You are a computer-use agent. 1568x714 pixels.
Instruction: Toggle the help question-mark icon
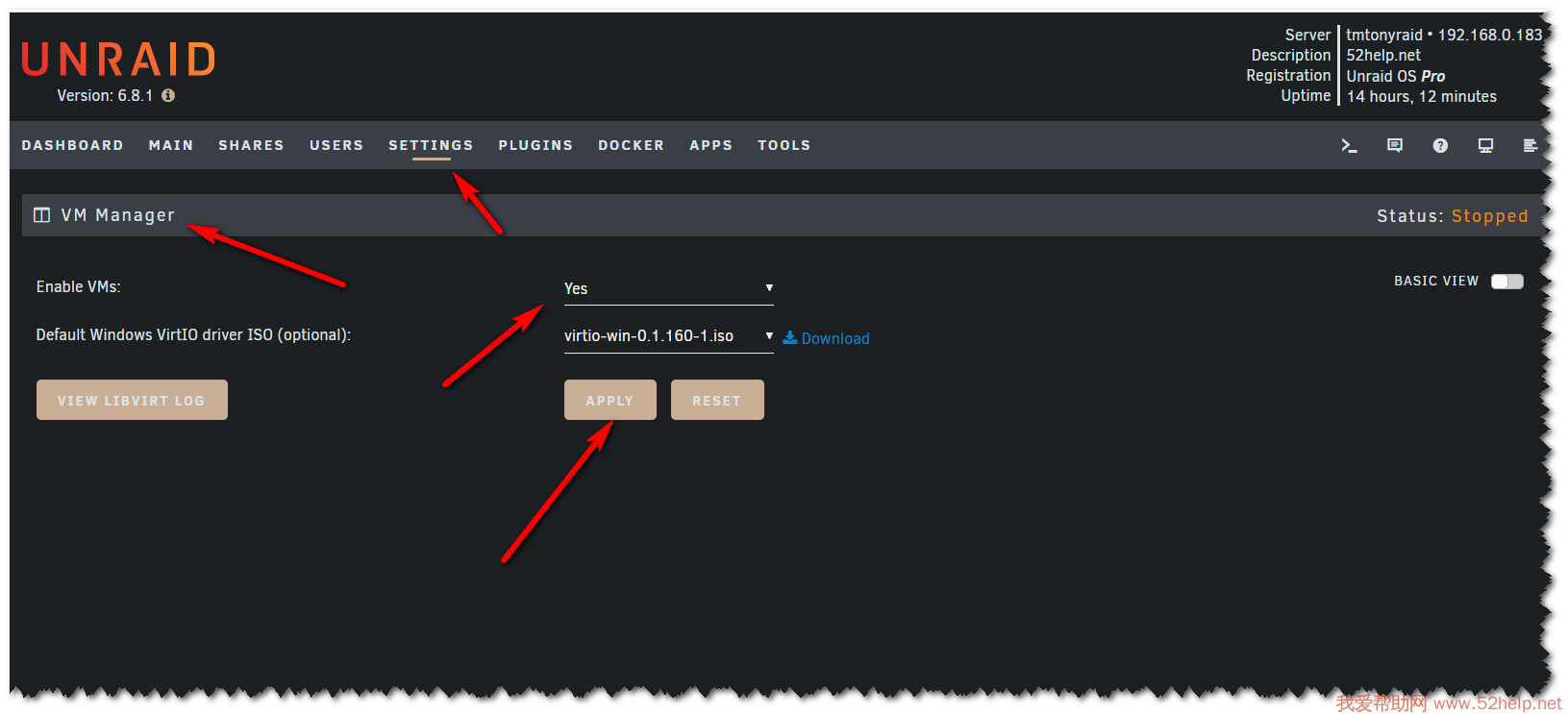click(1440, 146)
